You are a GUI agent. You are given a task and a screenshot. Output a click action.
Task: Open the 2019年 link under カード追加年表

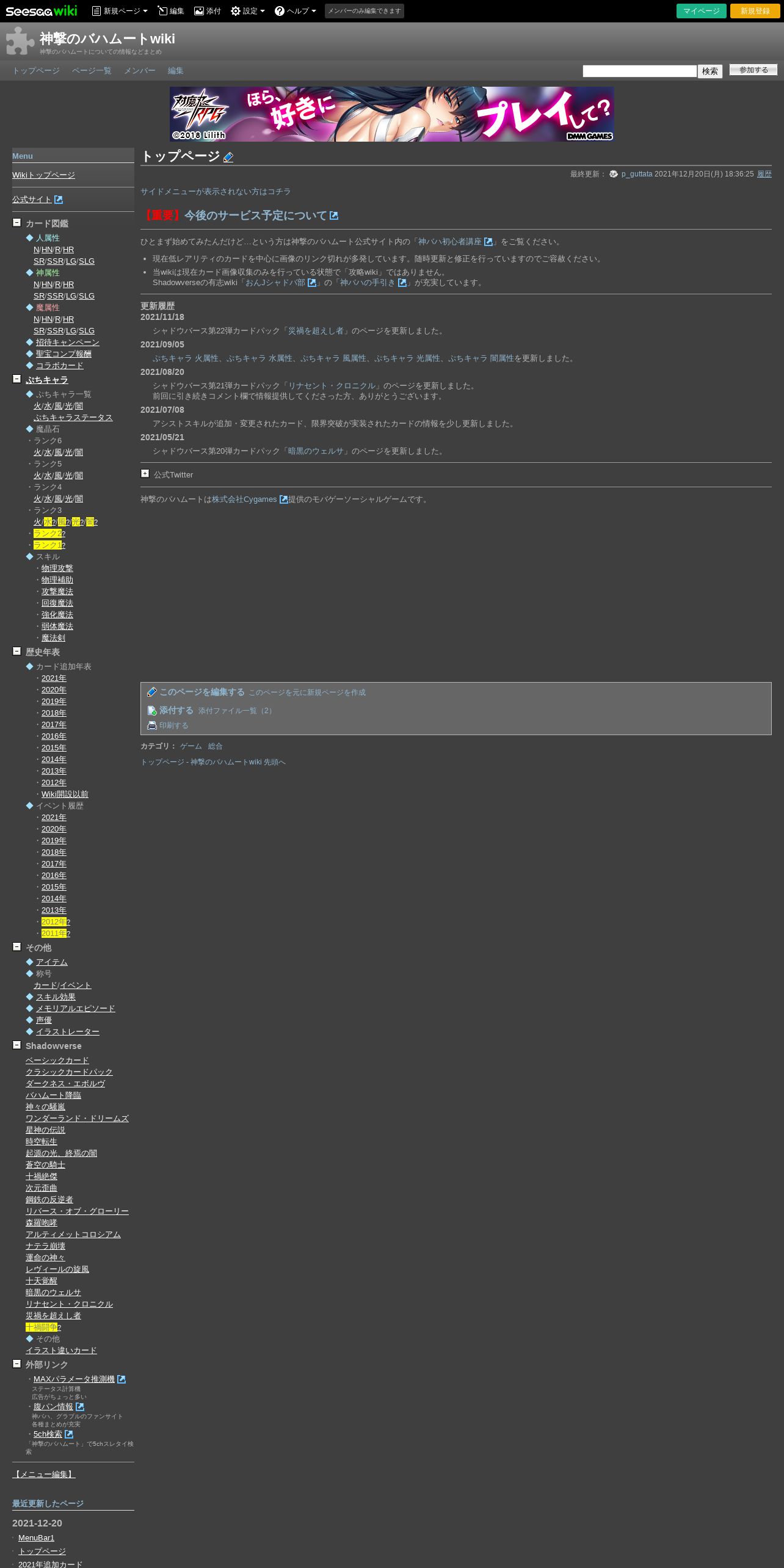tap(54, 702)
